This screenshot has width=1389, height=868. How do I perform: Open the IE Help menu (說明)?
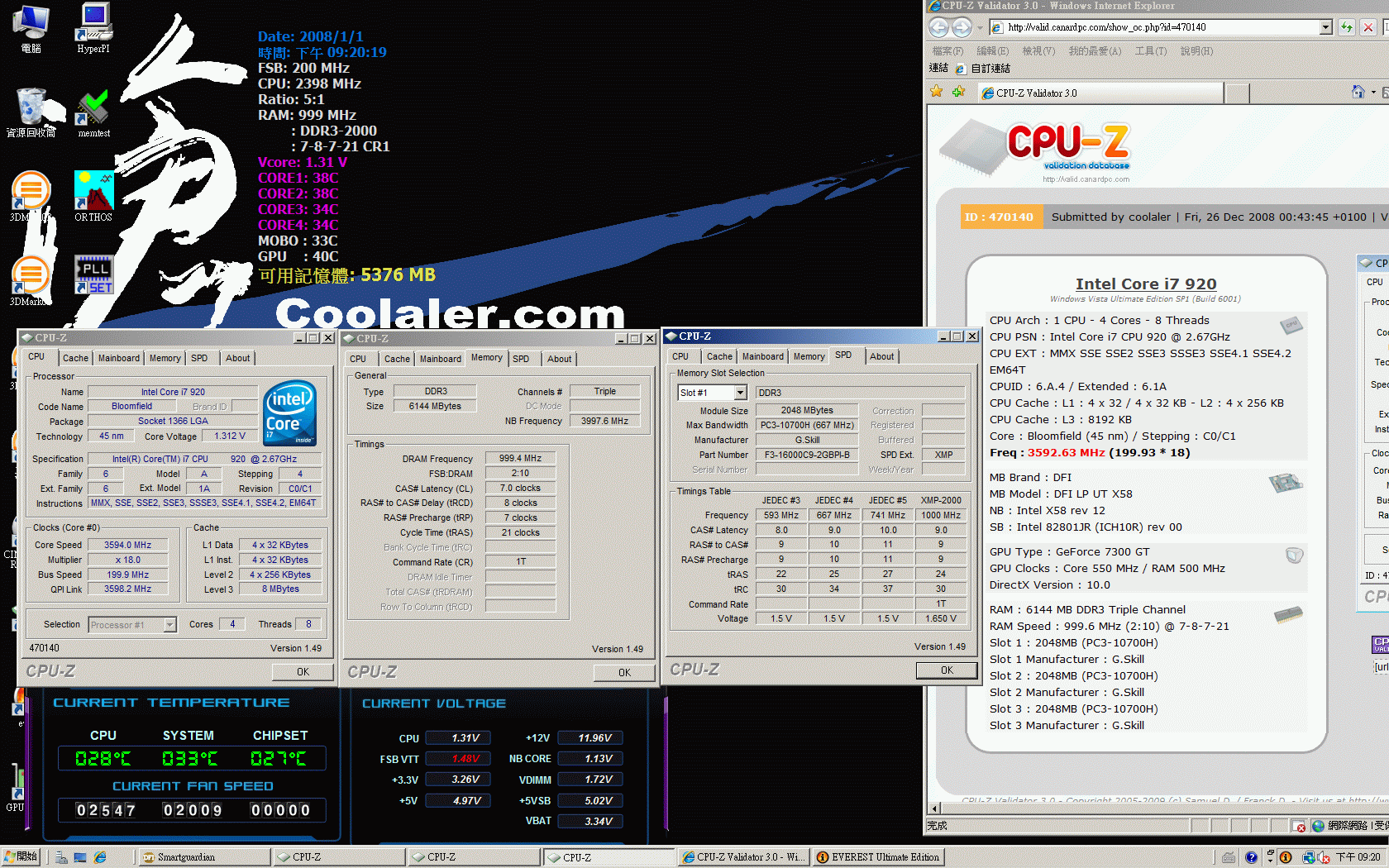(1196, 51)
